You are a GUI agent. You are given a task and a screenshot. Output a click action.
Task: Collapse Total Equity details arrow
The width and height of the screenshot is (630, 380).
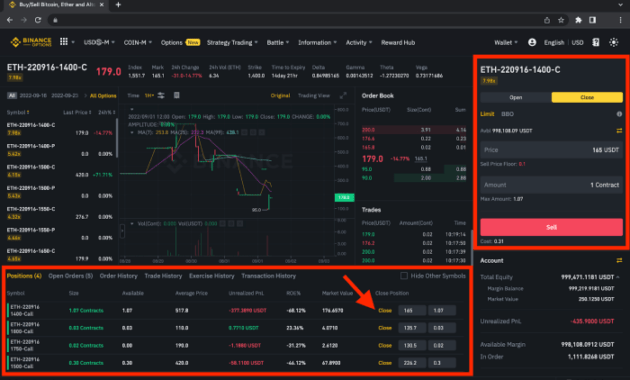(x=618, y=277)
